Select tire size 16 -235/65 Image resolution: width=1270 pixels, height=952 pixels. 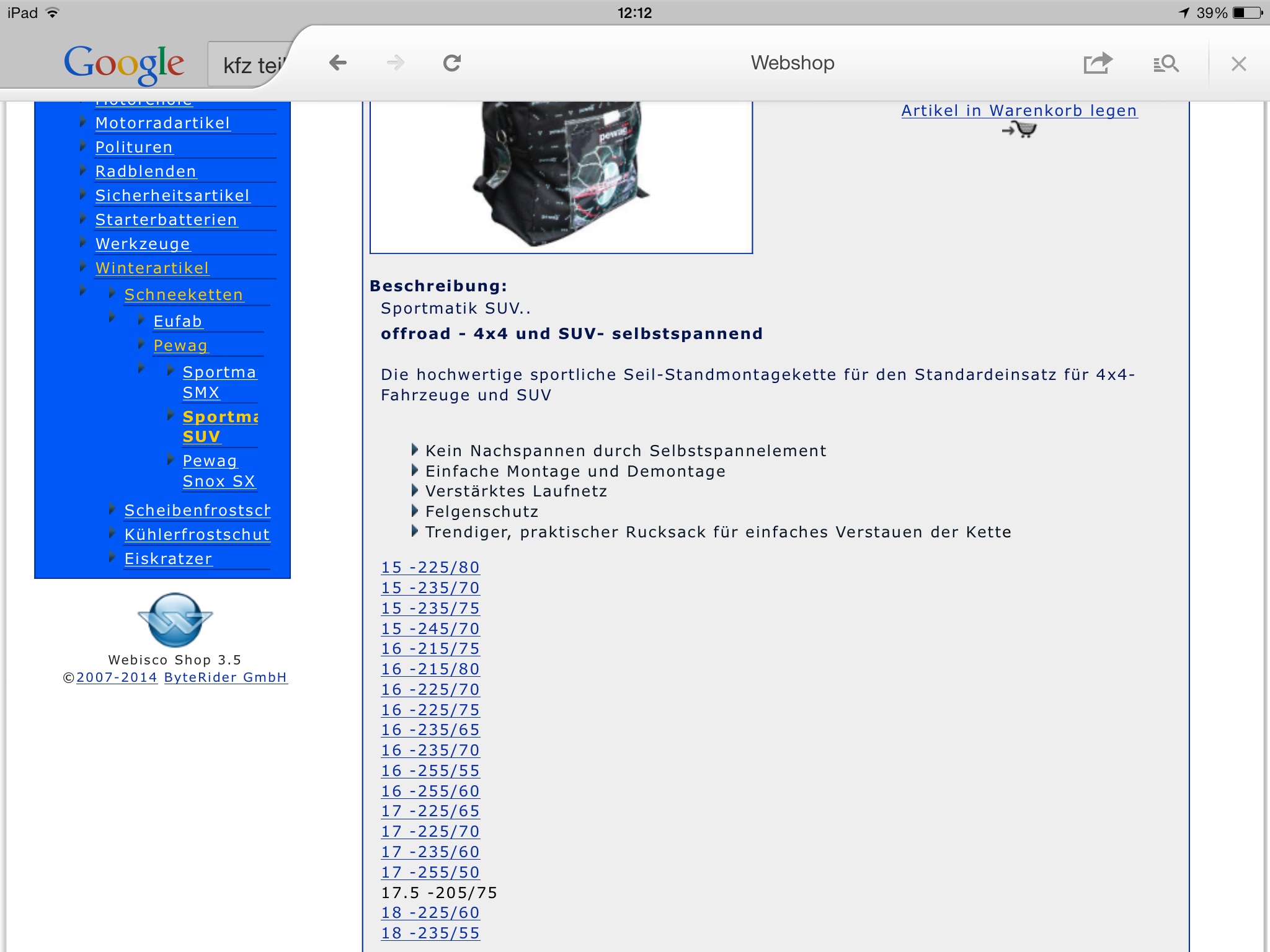[x=430, y=729]
